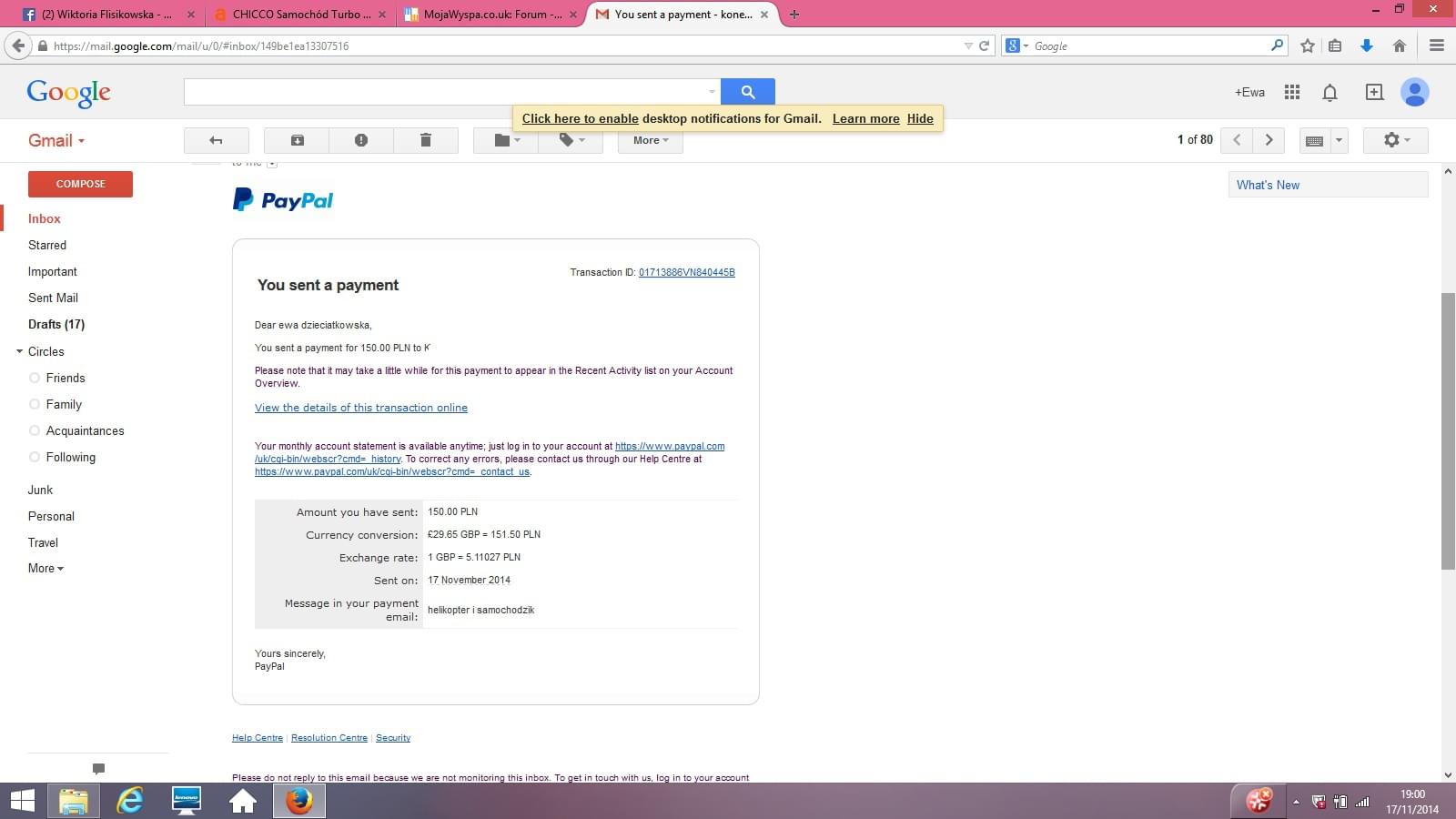Screen dimensions: 1456x819
Task: Open Security footer link
Action: pyautogui.click(x=393, y=738)
